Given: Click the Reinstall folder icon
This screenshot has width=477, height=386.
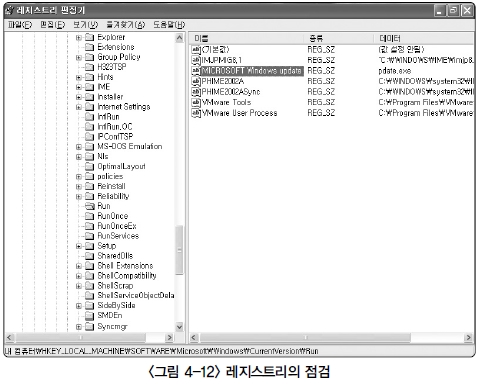Looking at the screenshot, I should 89,186.
